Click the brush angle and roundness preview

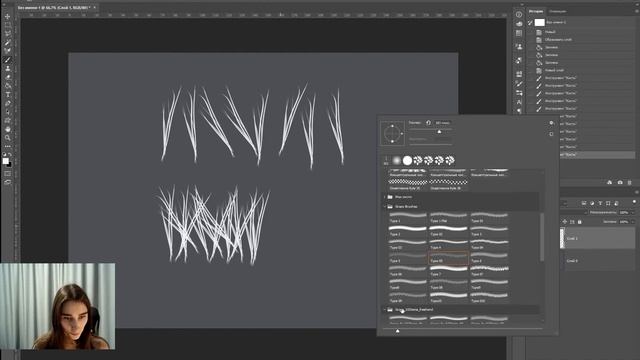(x=392, y=133)
